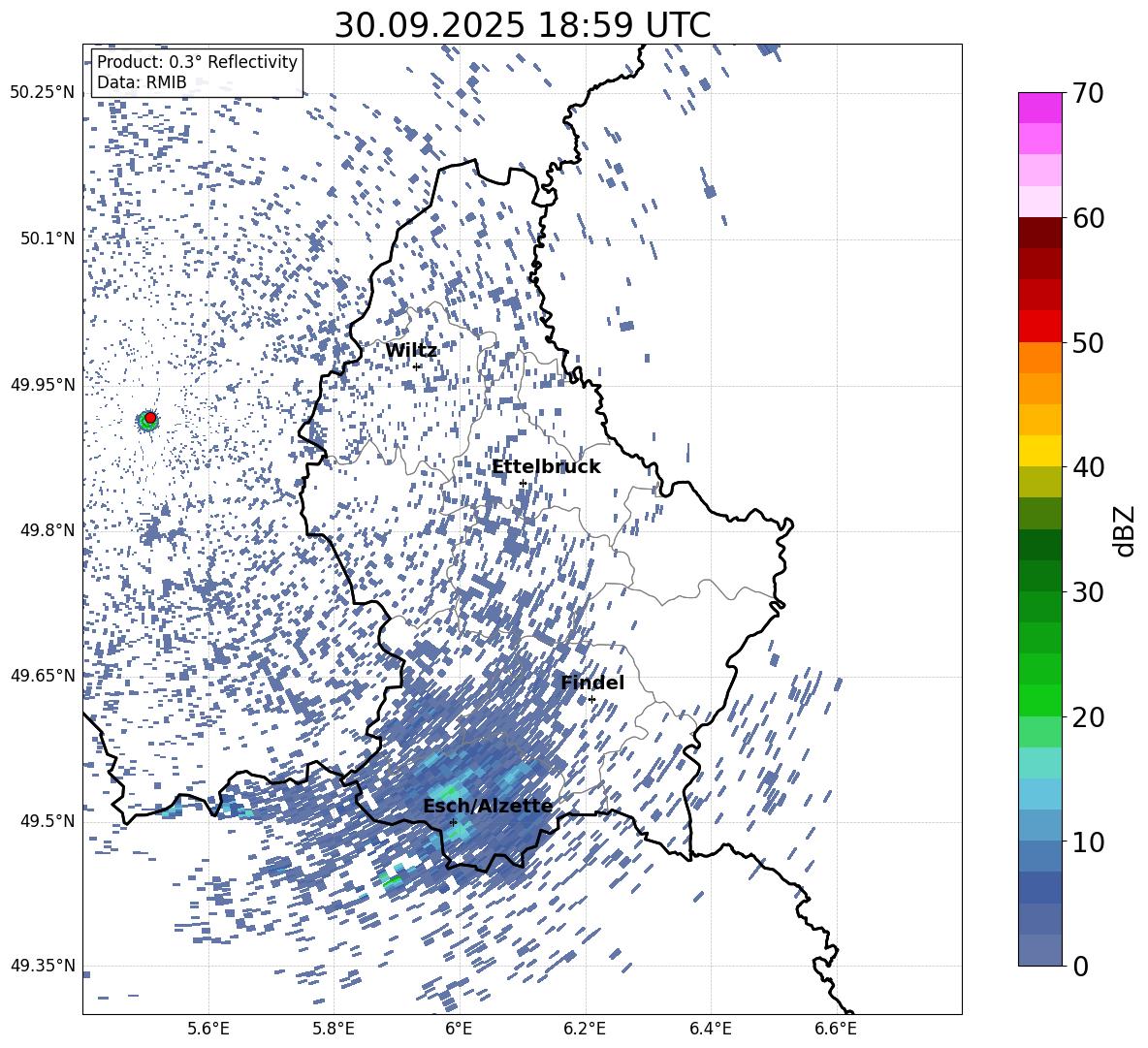Click the red radar site marker
This screenshot has height=1048, width=1148.
(x=150, y=418)
